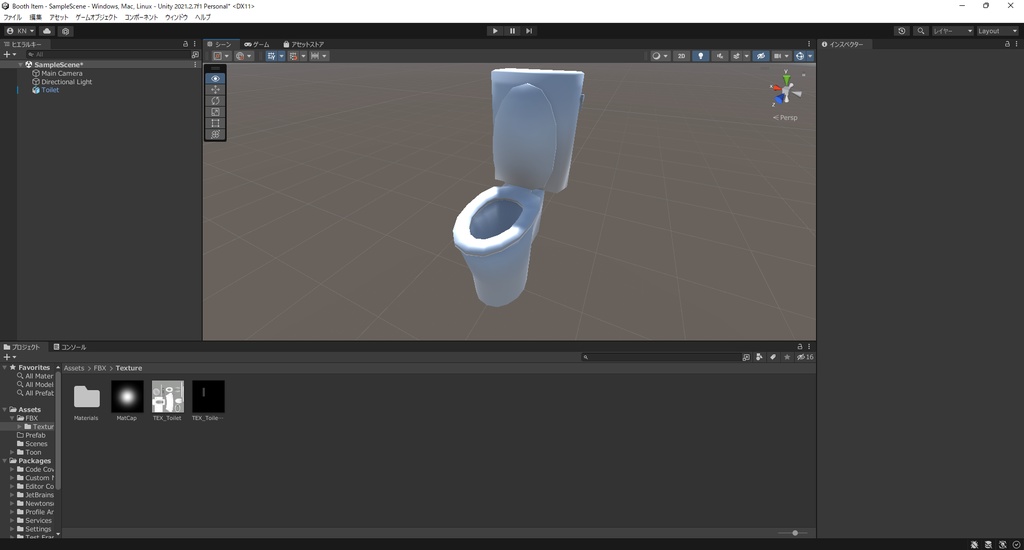This screenshot has width=1024, height=550.
Task: Click the search by type icon in Project panel
Action: (x=759, y=357)
